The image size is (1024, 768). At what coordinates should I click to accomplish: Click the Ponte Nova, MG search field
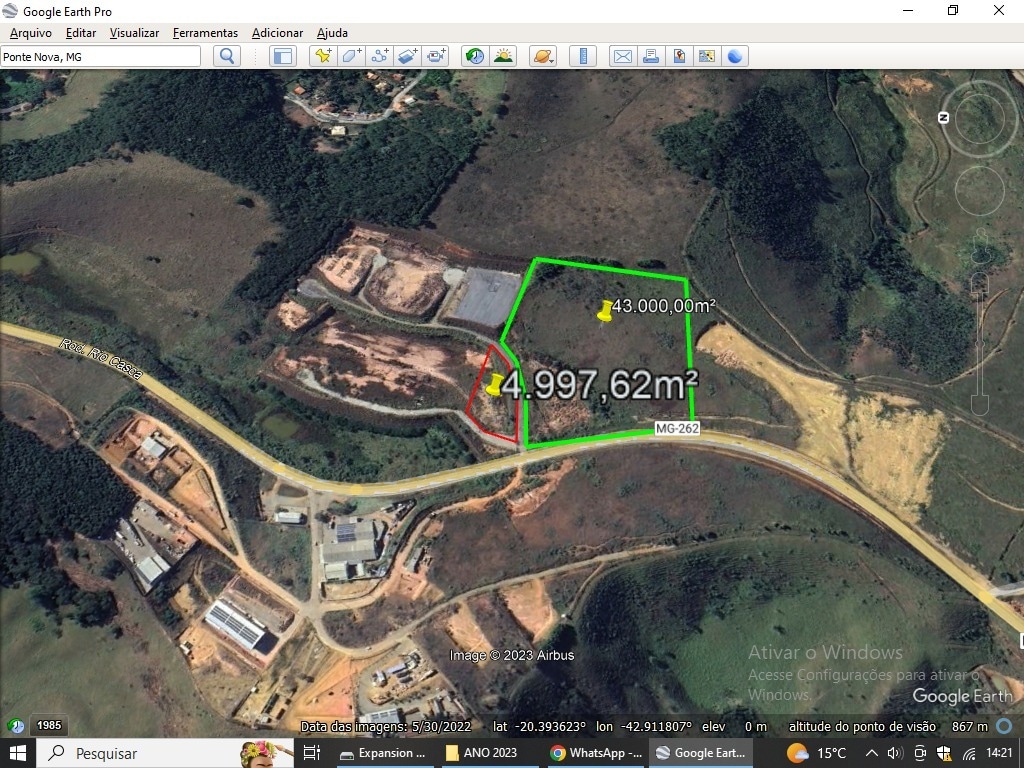click(100, 57)
